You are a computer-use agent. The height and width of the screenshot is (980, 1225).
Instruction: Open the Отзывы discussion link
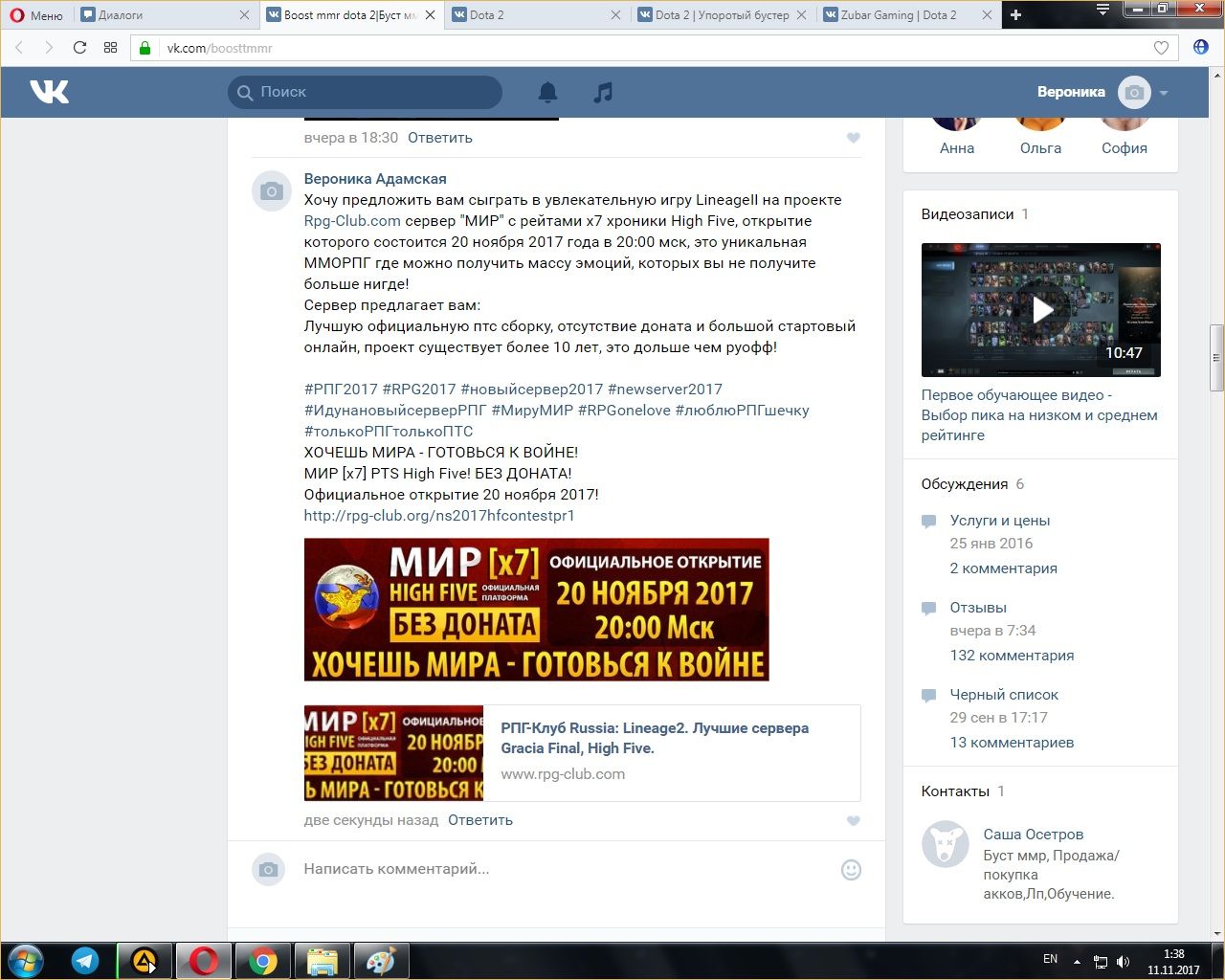978,608
